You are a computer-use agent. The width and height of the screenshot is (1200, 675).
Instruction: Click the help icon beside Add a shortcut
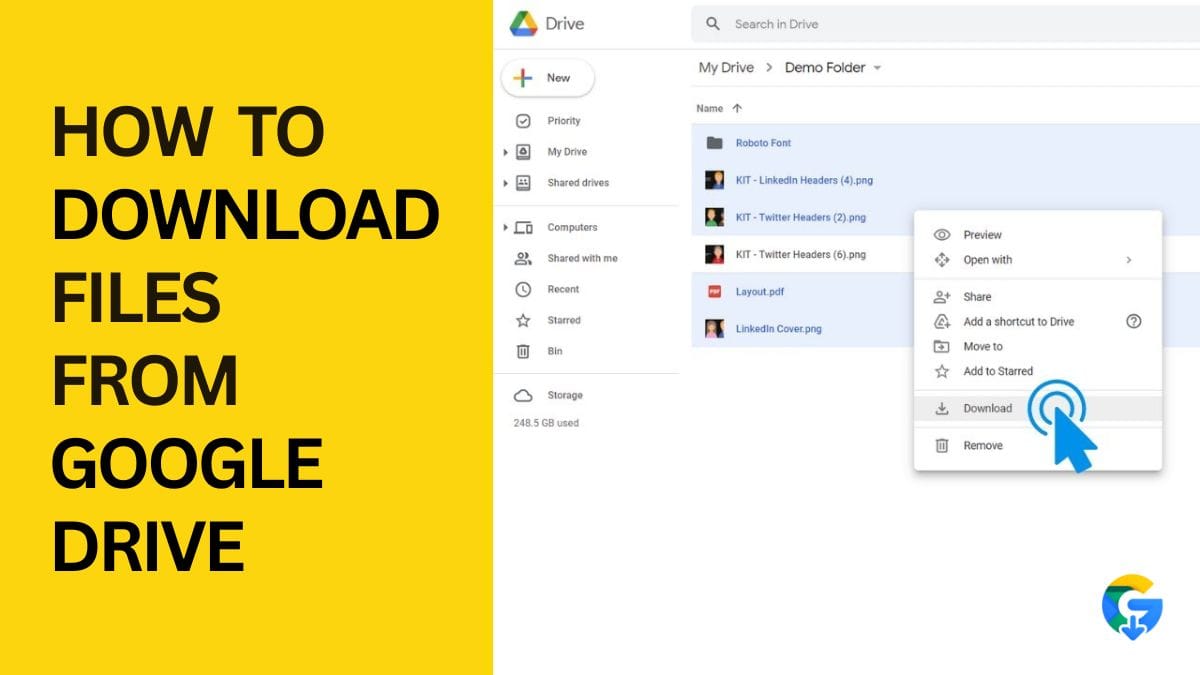[1133, 321]
